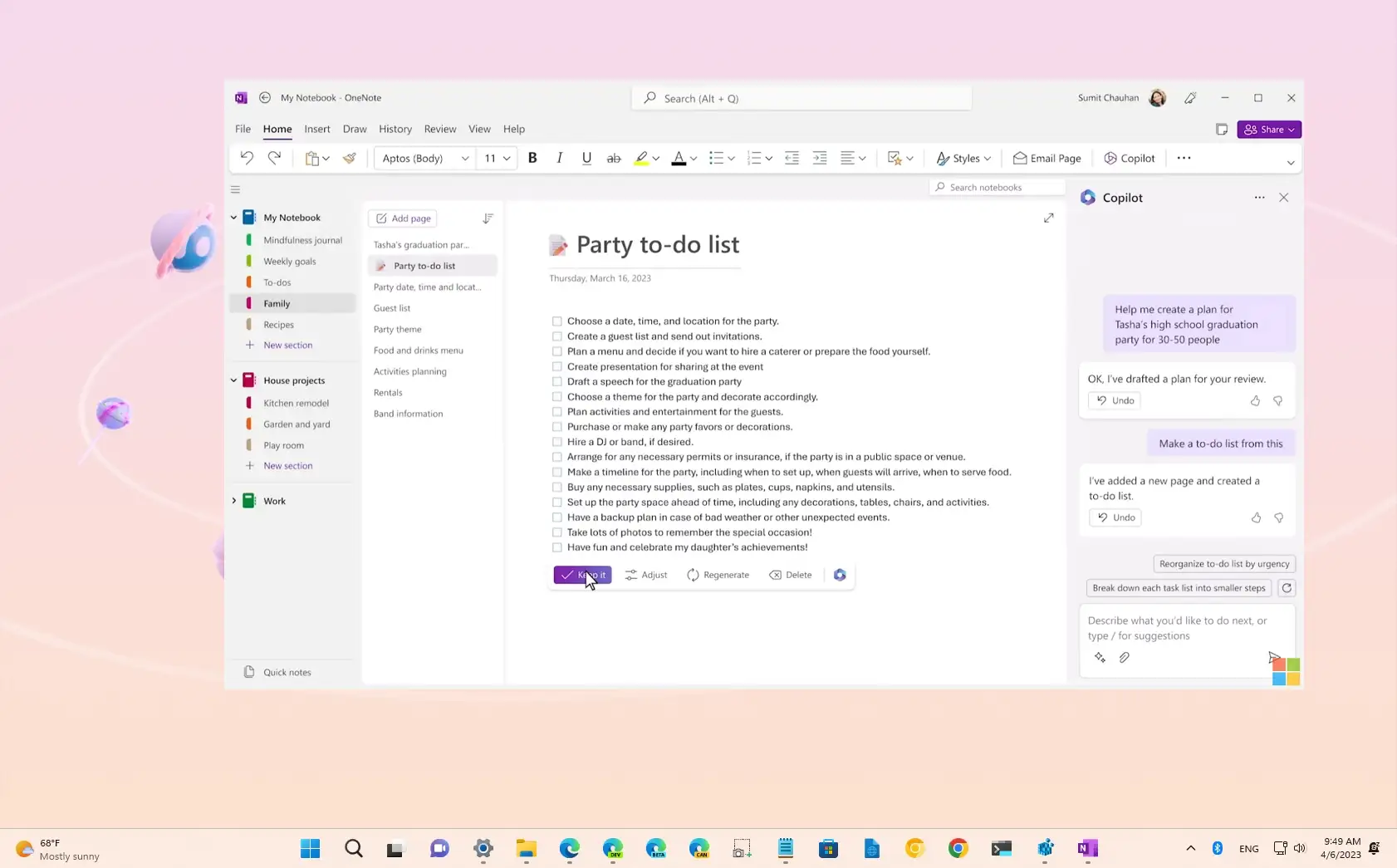The image size is (1397, 868).
Task: Apply bold formatting
Action: 532,158
